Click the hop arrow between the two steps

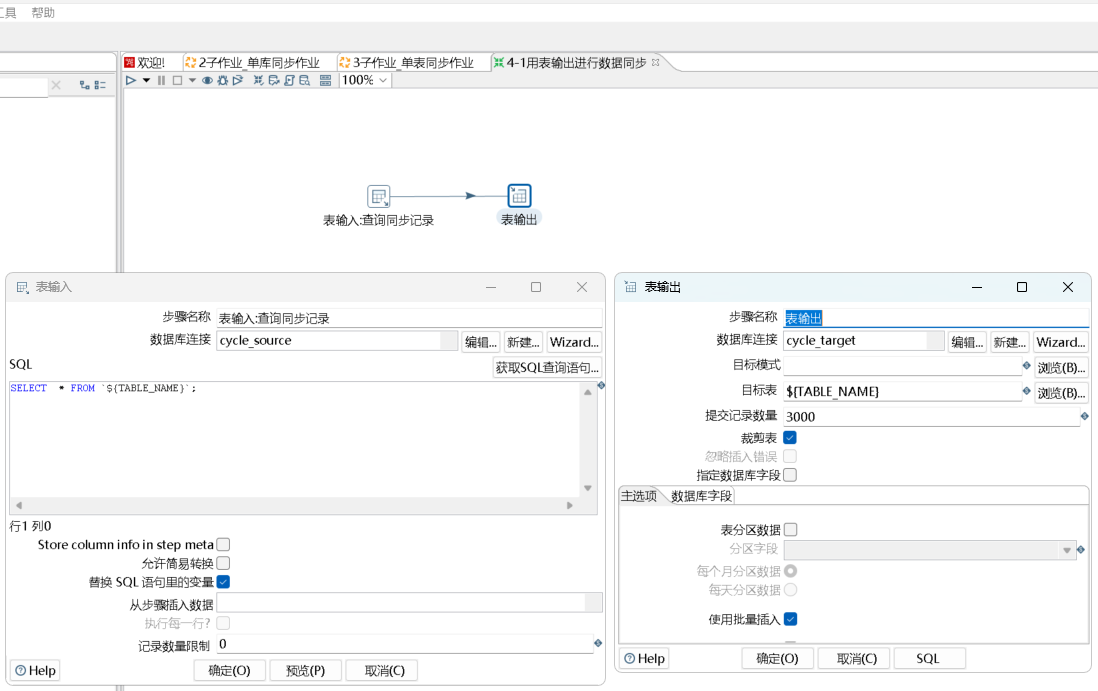pos(471,196)
